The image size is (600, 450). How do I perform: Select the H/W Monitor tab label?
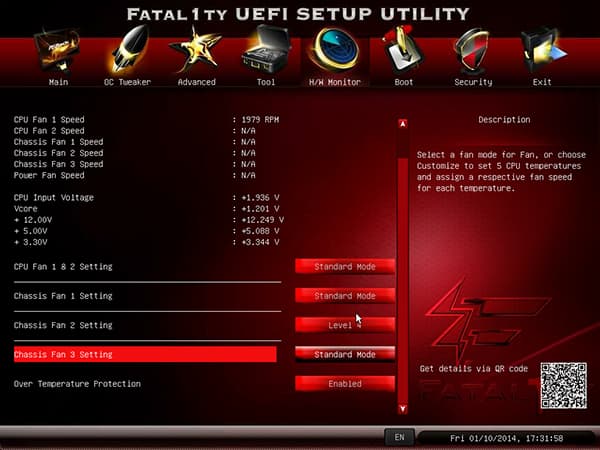coord(335,82)
